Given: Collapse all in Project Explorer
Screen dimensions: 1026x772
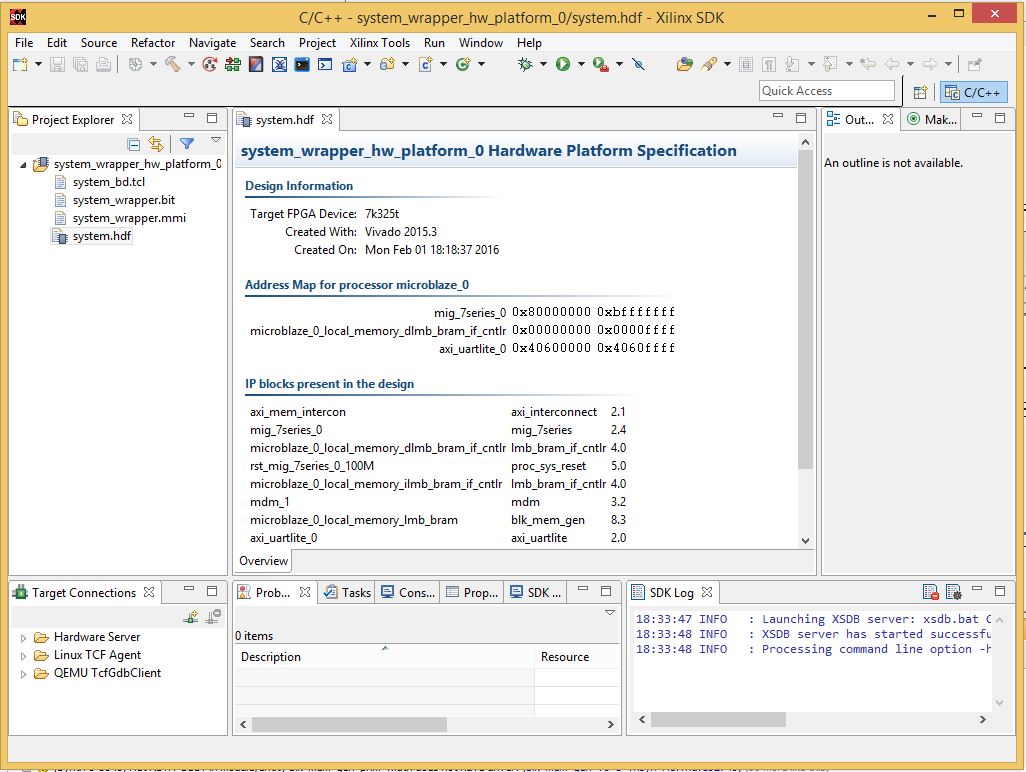Looking at the screenshot, I should coord(133,144).
